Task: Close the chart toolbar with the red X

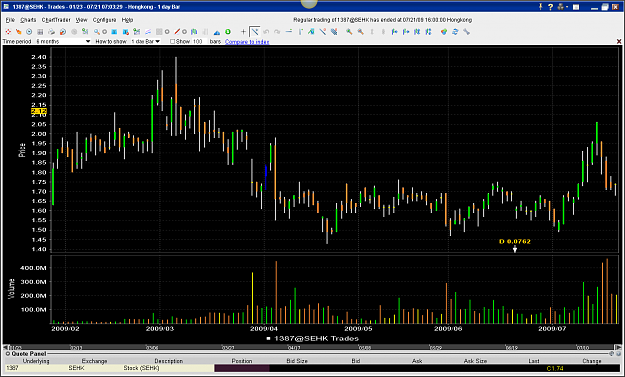Action: pos(619,41)
